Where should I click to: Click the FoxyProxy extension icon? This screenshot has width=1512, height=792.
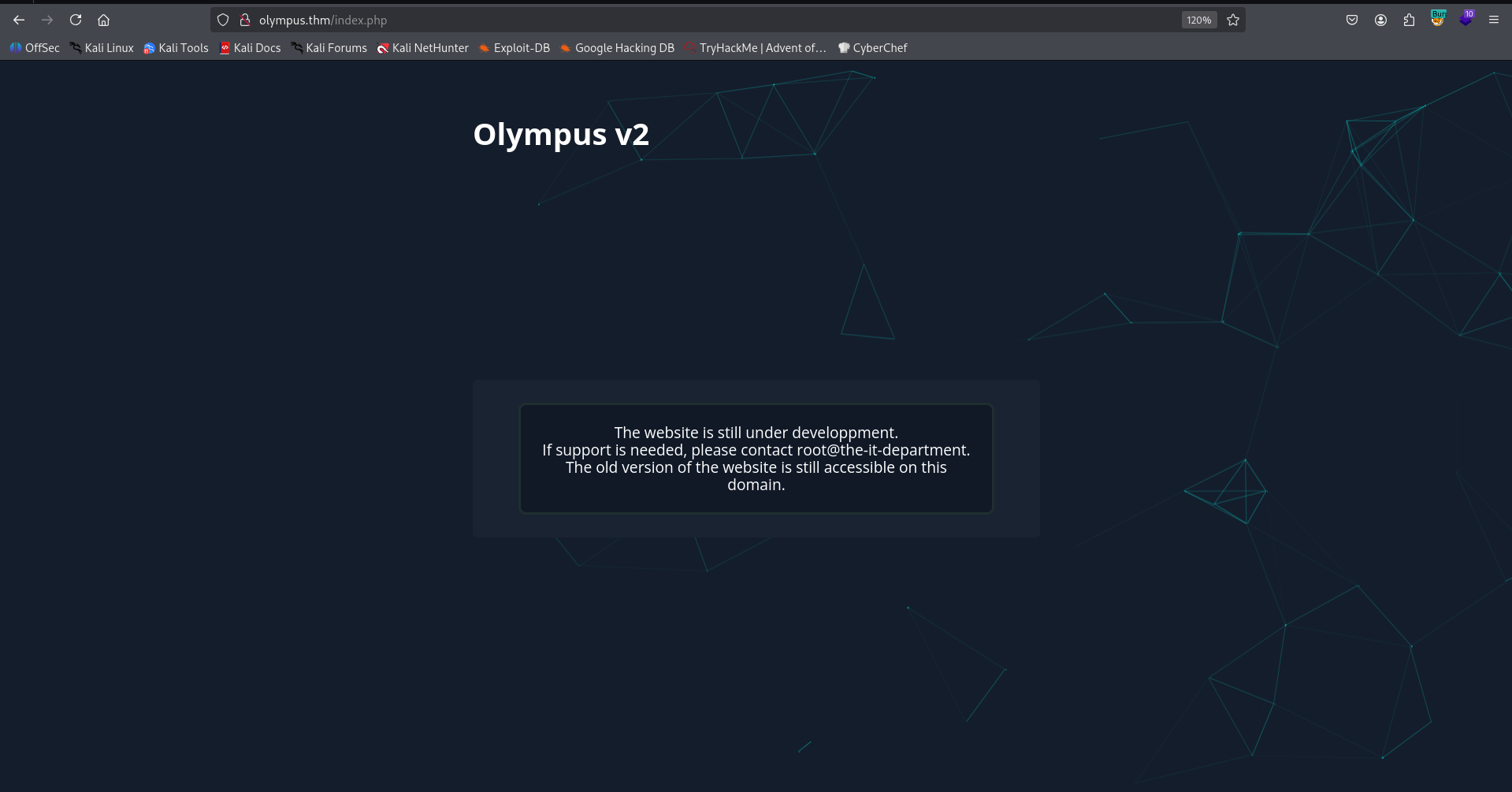click(x=1466, y=20)
